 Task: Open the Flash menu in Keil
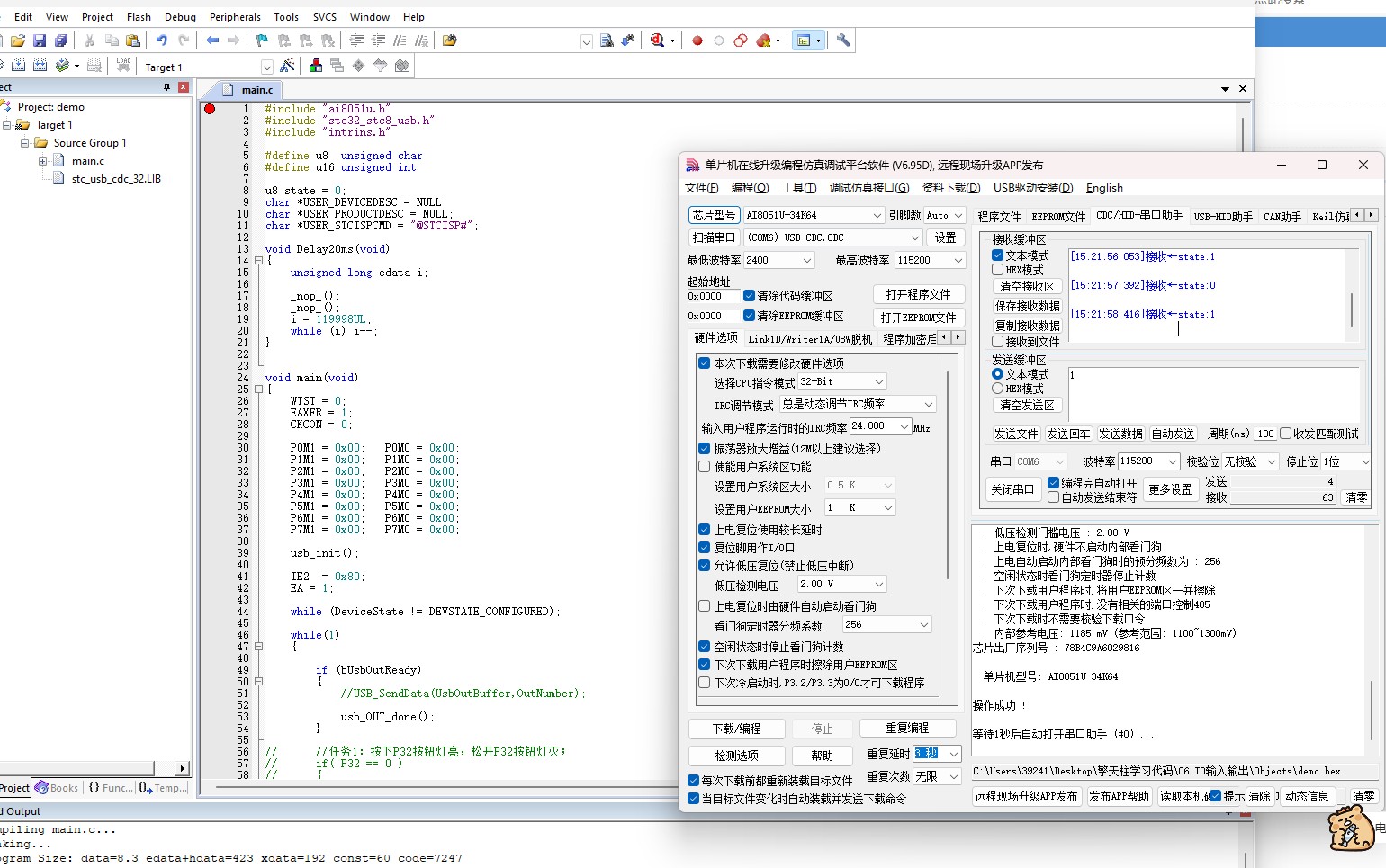[x=139, y=17]
